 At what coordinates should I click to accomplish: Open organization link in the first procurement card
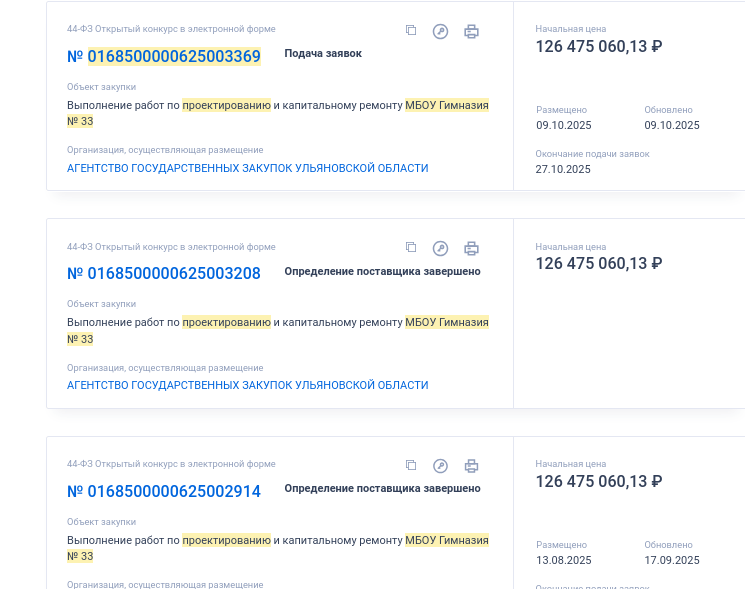coord(247,168)
